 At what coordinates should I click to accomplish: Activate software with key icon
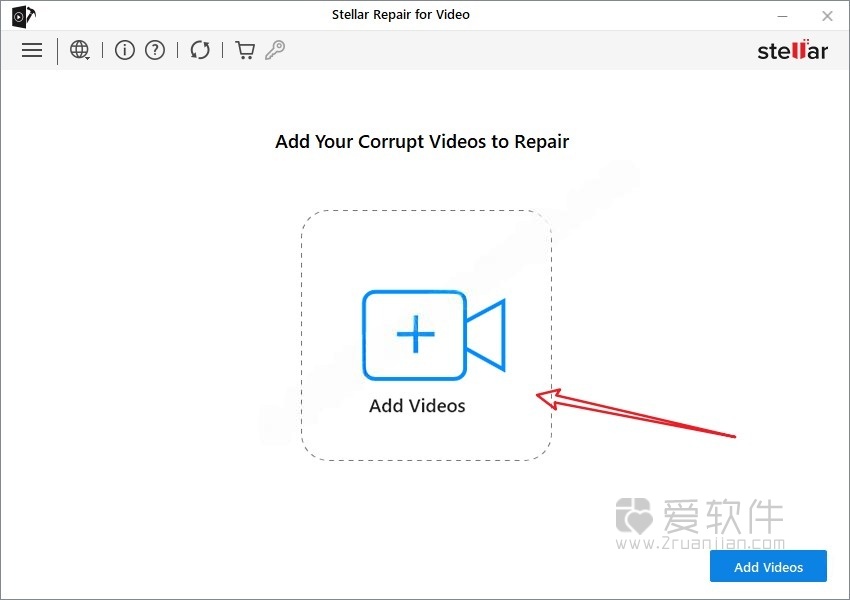[275, 50]
